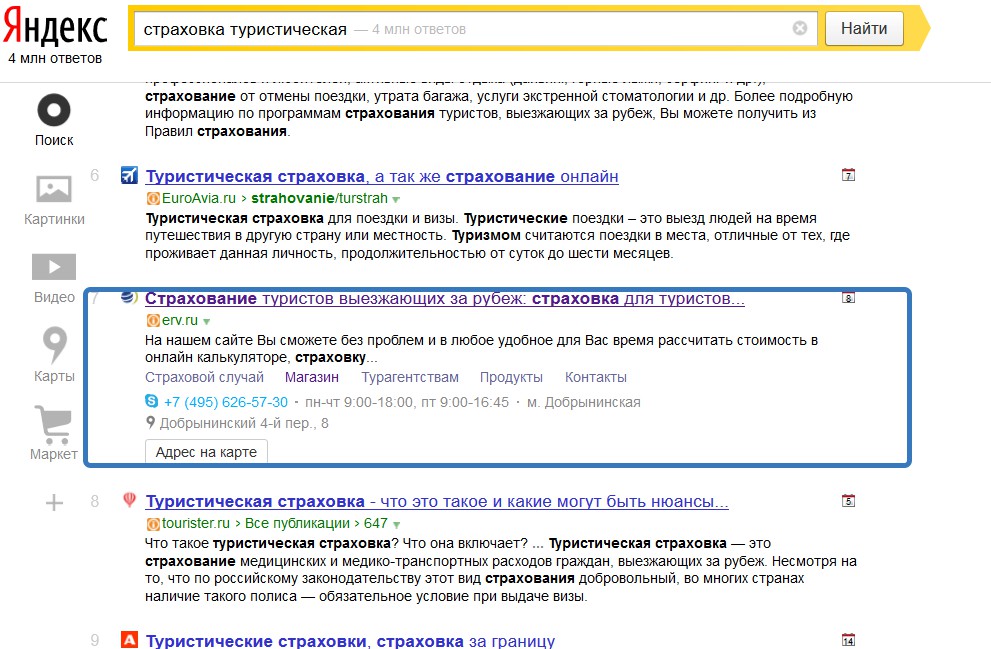This screenshot has height=649, width=991.
Task: Open the Страховой случай sitelink
Action: pos(204,377)
